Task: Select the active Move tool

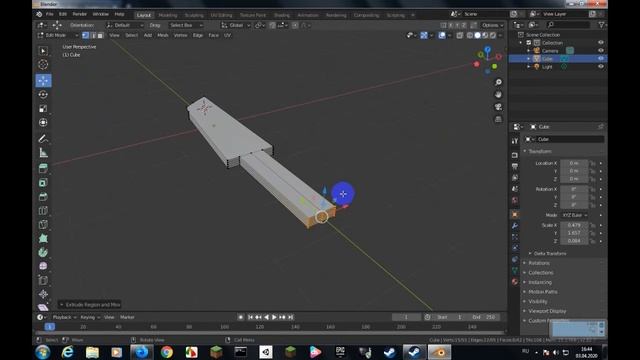Action: coord(43,80)
